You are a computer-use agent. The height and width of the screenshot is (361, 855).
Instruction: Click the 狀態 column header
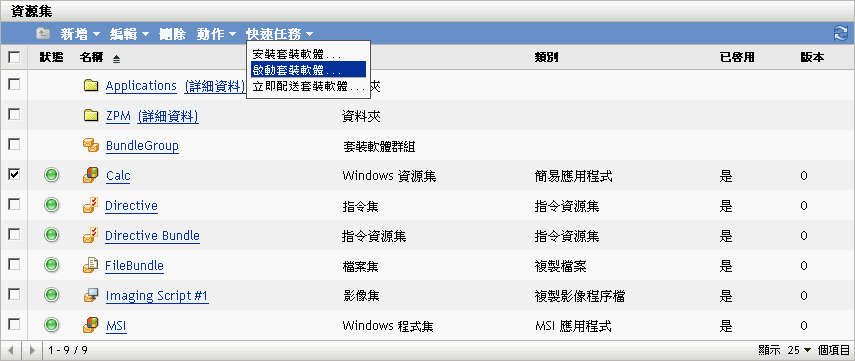click(x=51, y=57)
